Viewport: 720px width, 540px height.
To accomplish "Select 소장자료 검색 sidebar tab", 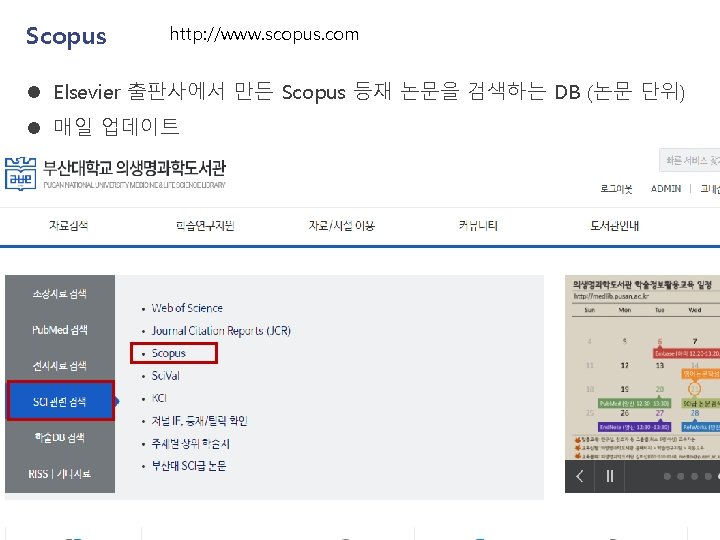I will click(60, 293).
